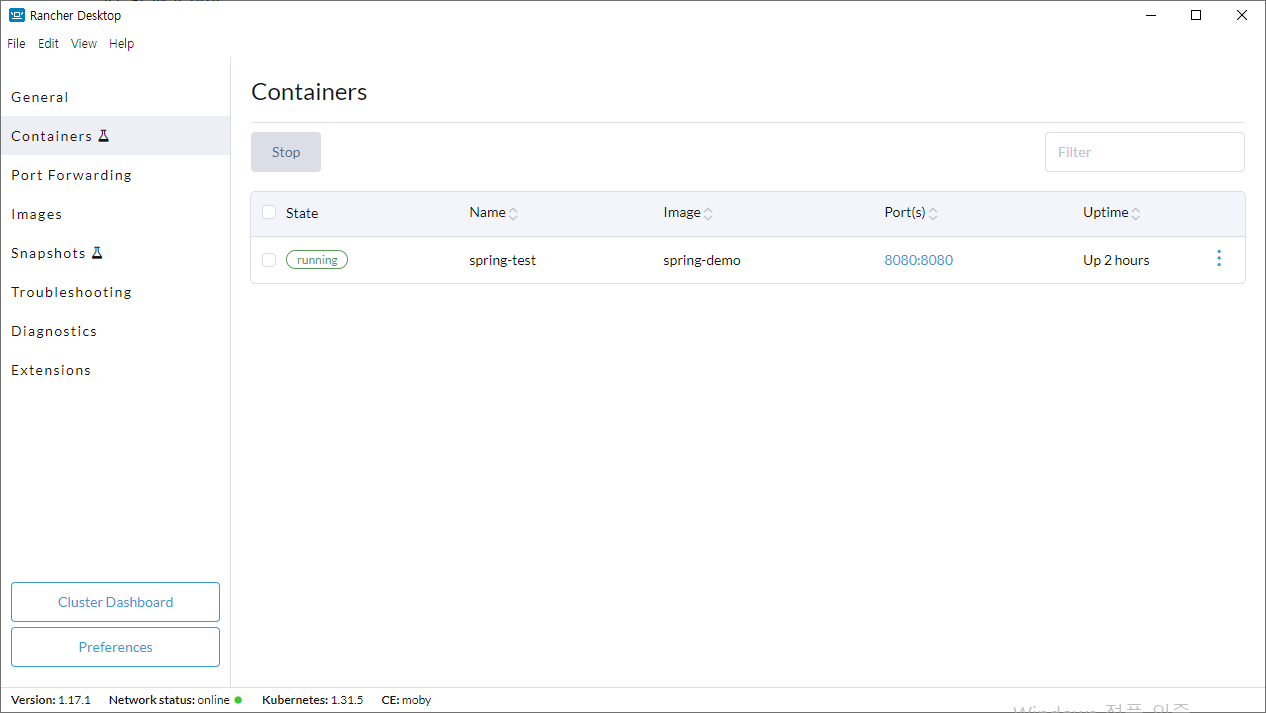Go to the Troubleshooting page

coord(115,292)
